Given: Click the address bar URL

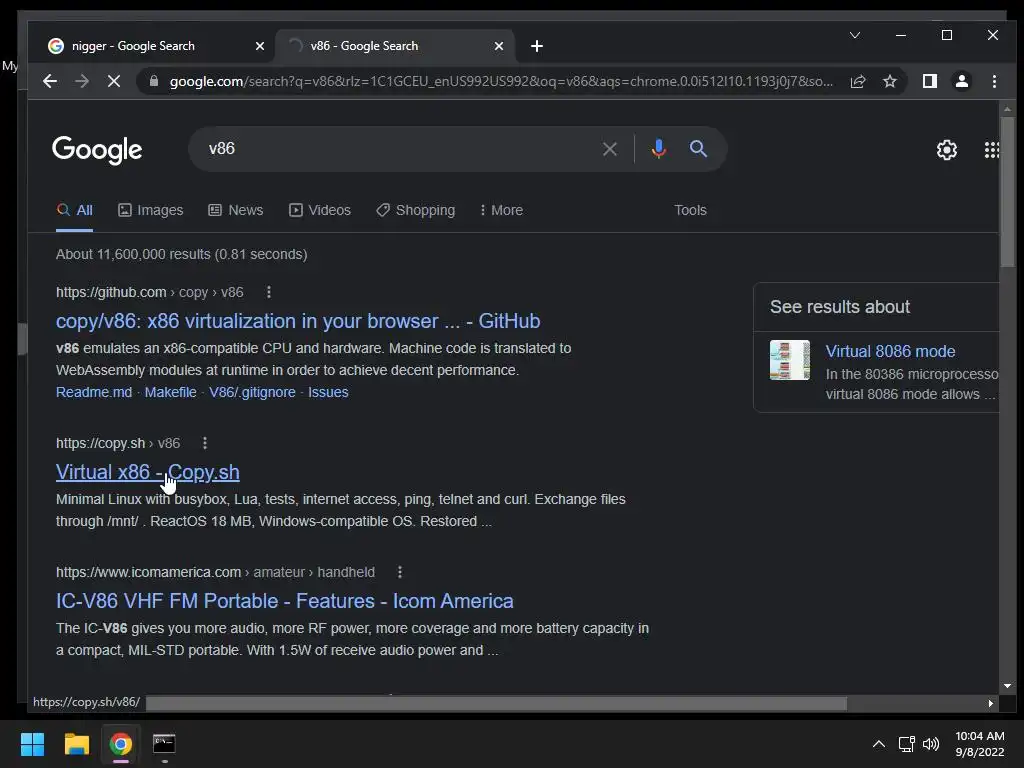Looking at the screenshot, I should 500,81.
